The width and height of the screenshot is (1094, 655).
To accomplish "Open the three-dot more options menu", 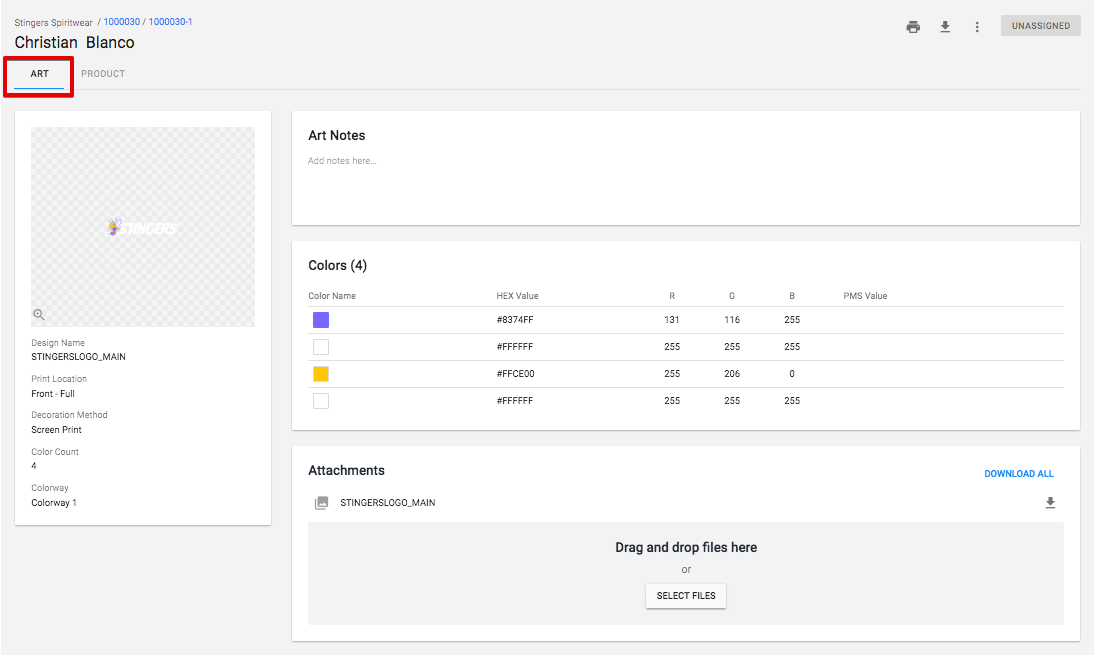I will click(x=977, y=27).
